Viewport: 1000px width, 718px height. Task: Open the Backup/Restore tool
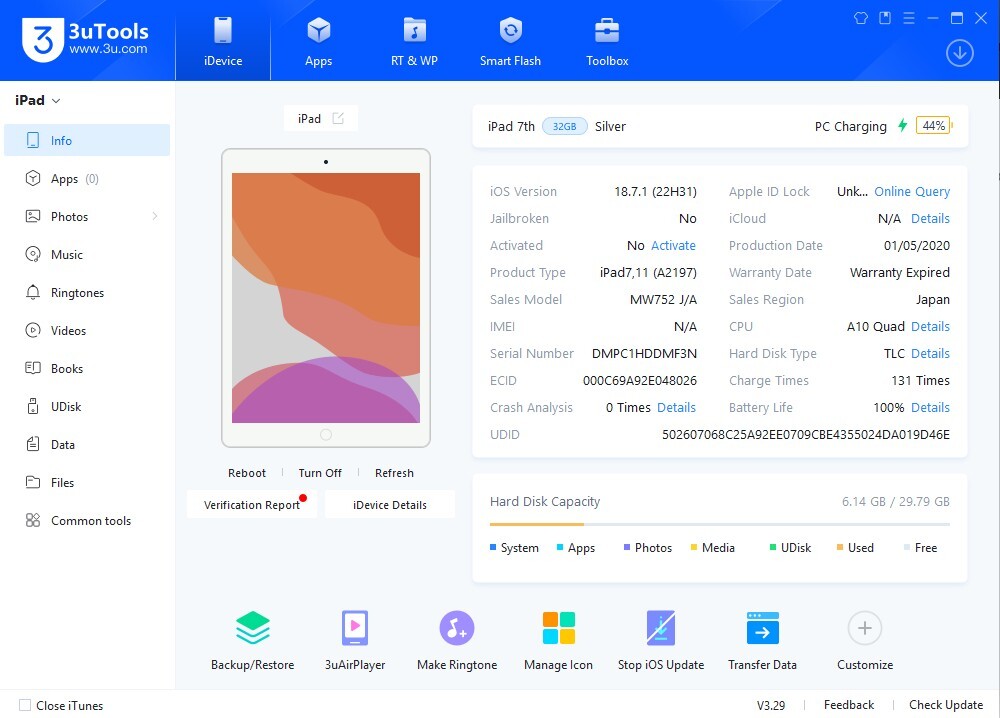pos(252,629)
